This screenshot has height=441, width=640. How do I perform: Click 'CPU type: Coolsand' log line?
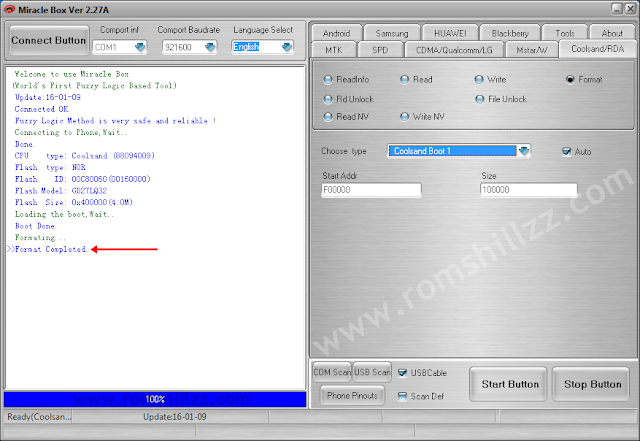[84, 156]
